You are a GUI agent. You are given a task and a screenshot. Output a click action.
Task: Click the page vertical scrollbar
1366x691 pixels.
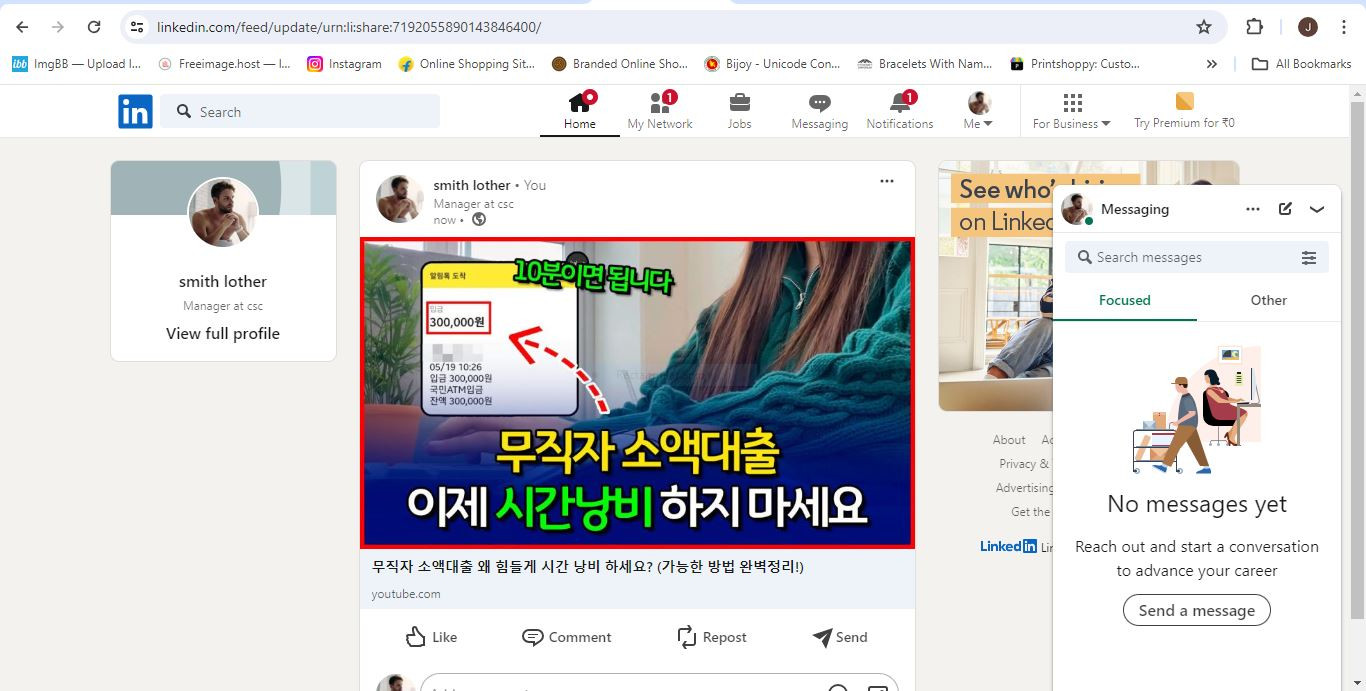click(x=1357, y=359)
